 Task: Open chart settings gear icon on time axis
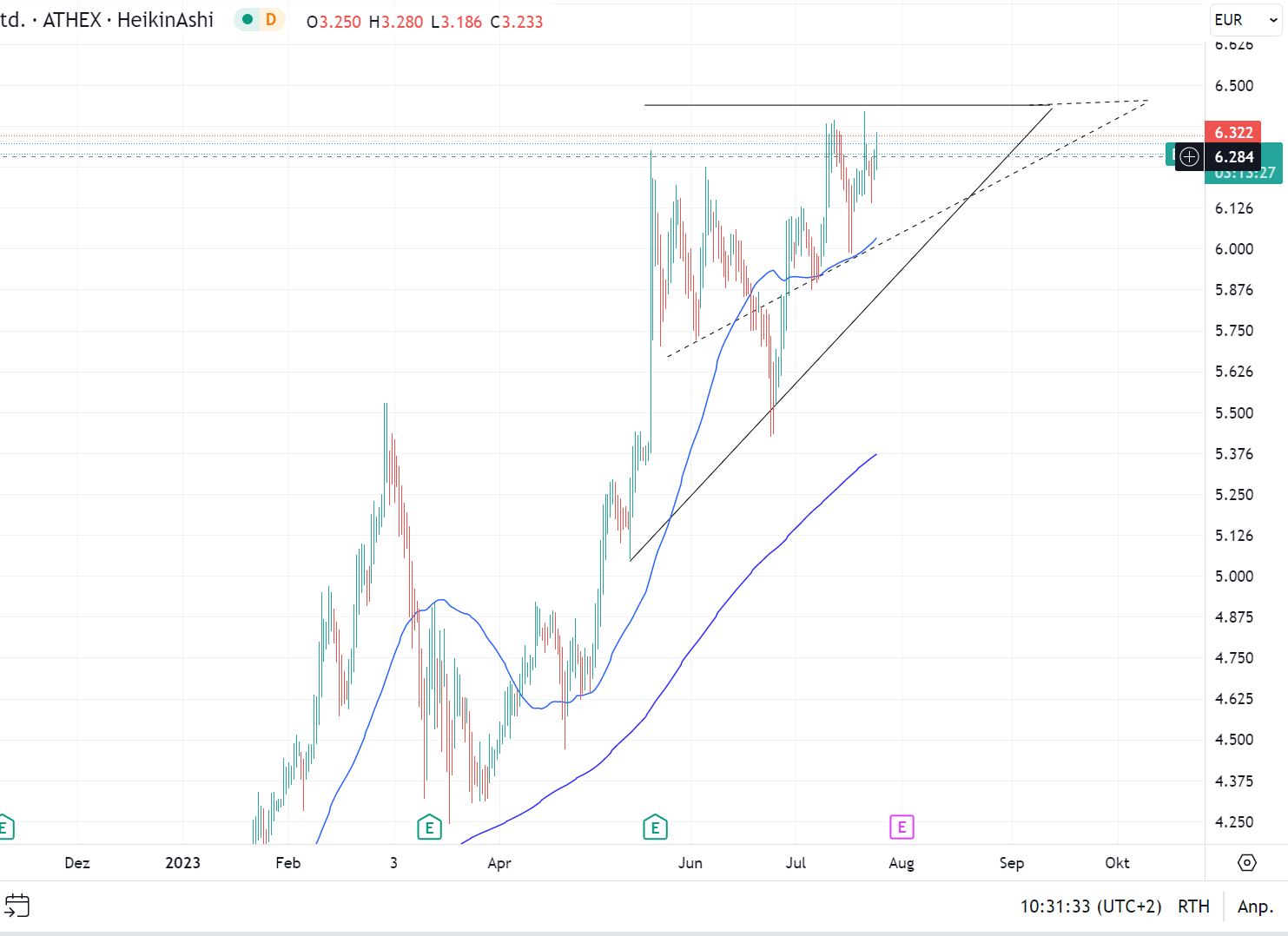[1246, 862]
